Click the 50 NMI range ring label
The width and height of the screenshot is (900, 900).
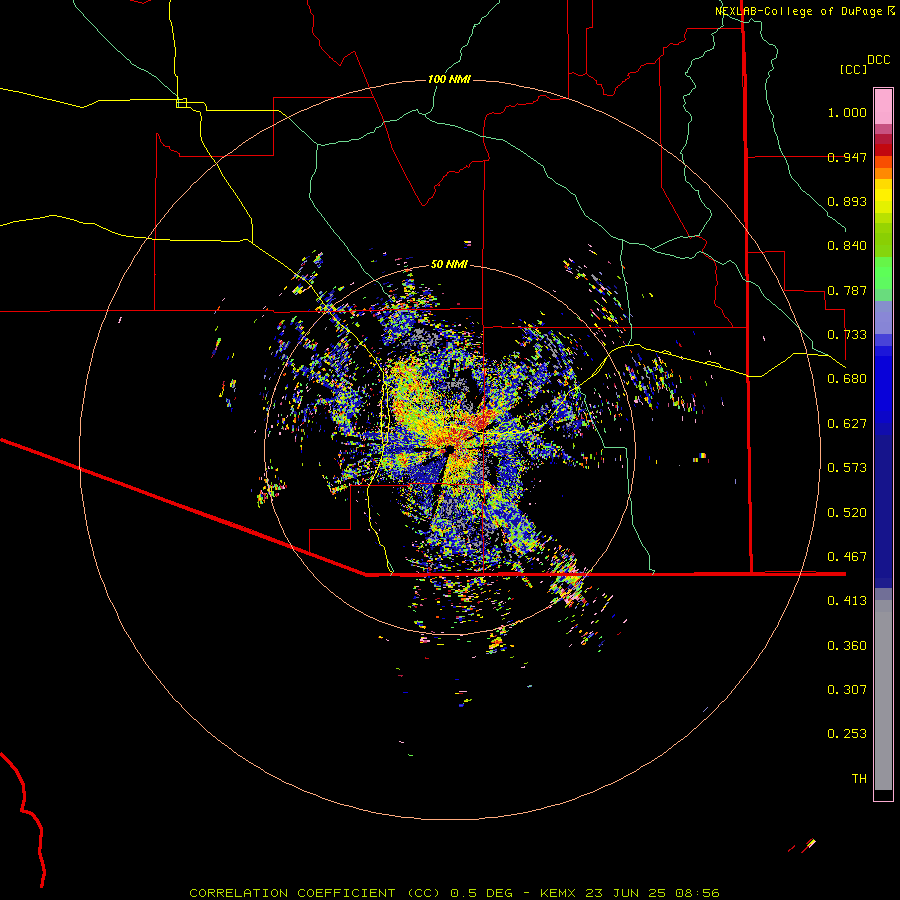pyautogui.click(x=449, y=264)
